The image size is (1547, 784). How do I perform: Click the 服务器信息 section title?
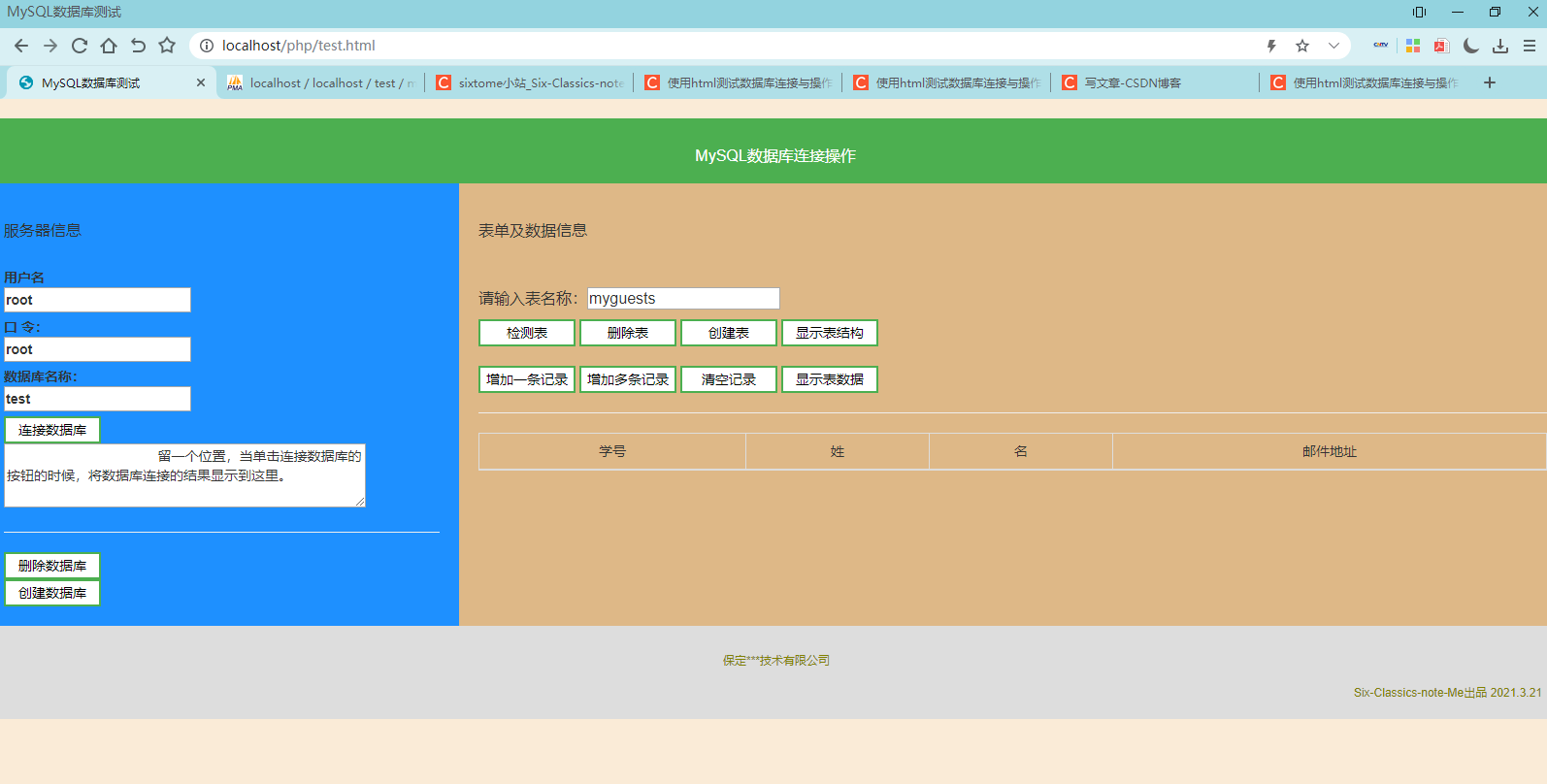(43, 230)
